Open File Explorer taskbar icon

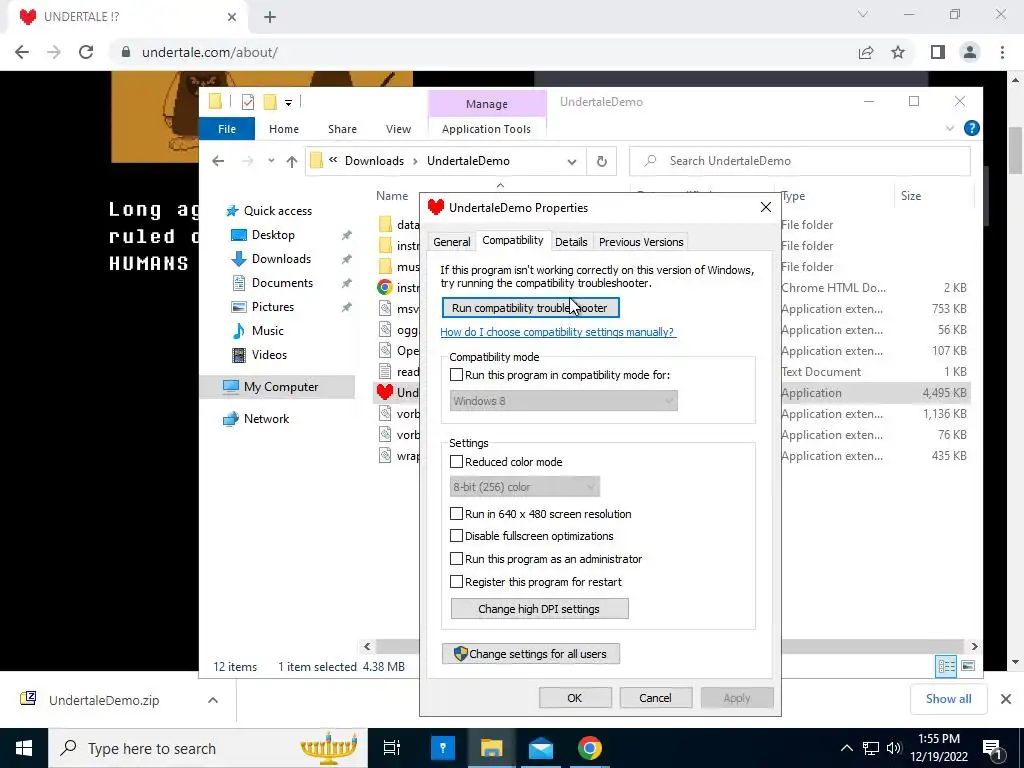click(x=492, y=748)
